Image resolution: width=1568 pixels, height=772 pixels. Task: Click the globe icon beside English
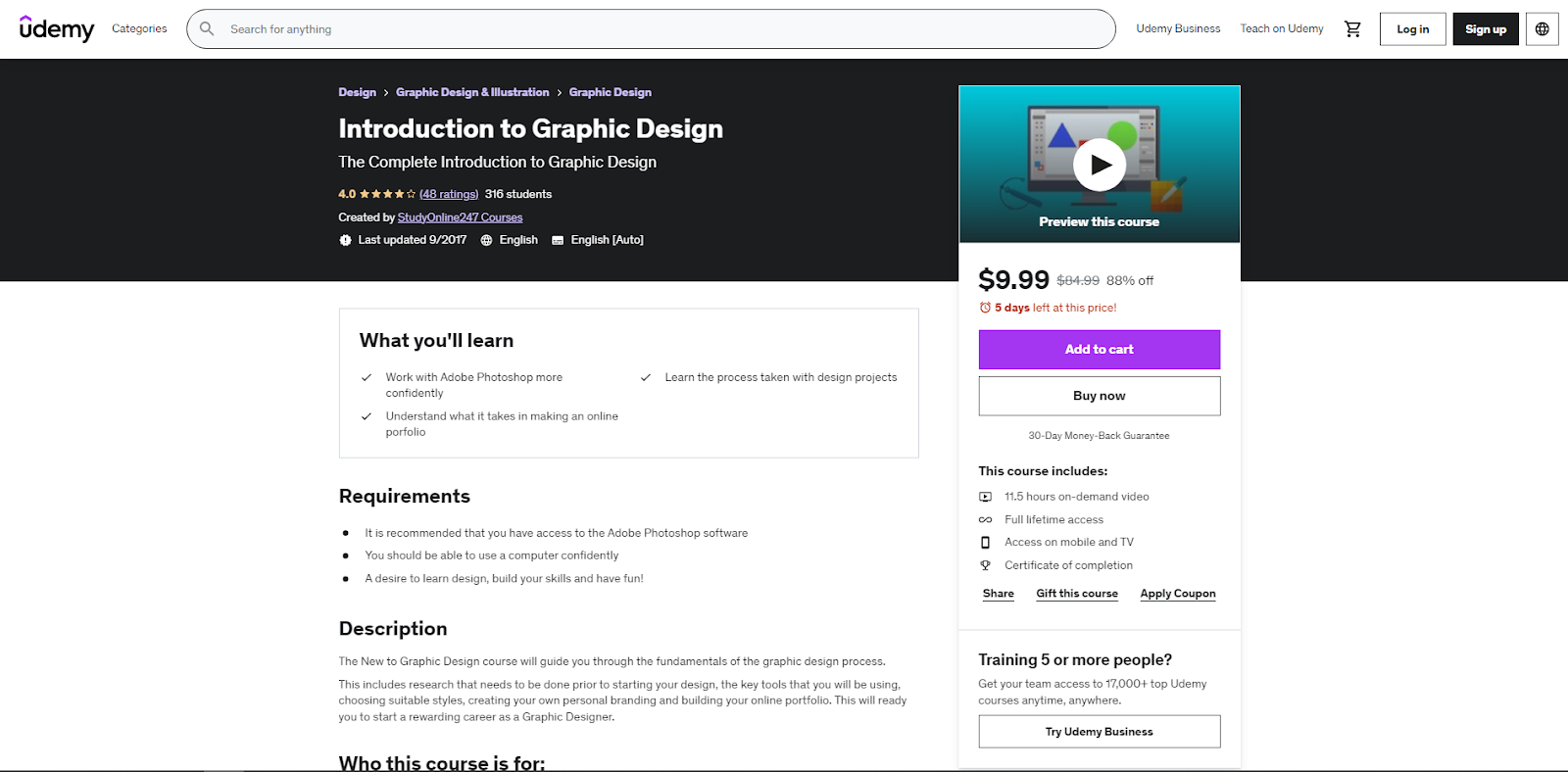coord(486,240)
